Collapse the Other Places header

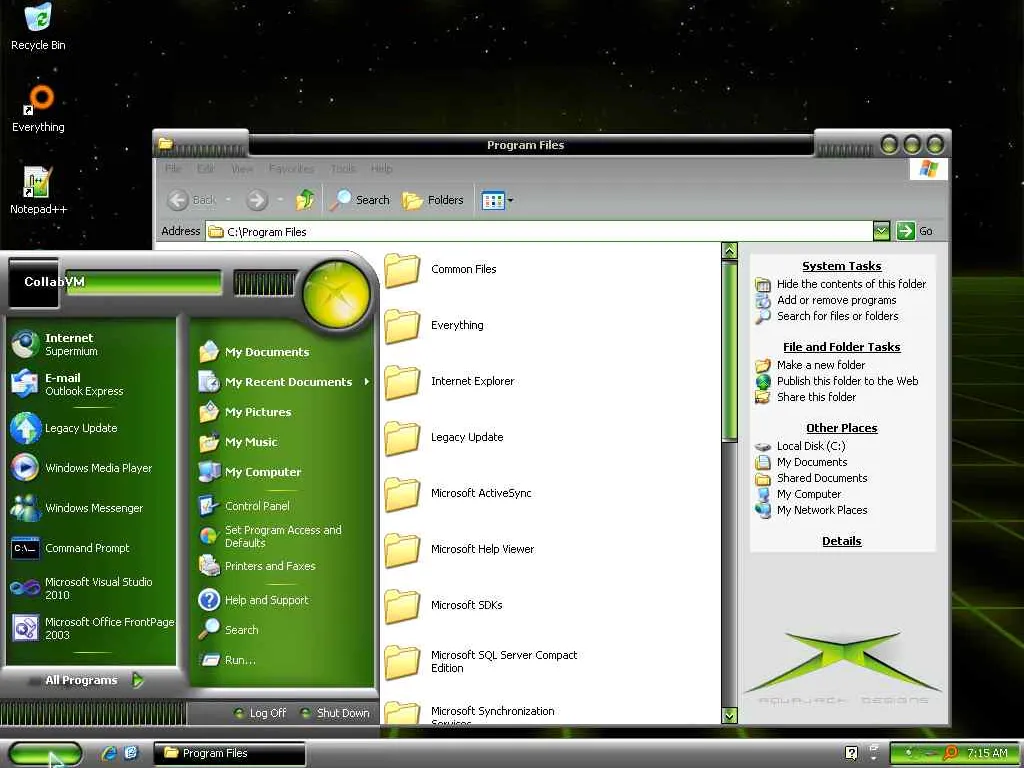click(841, 428)
